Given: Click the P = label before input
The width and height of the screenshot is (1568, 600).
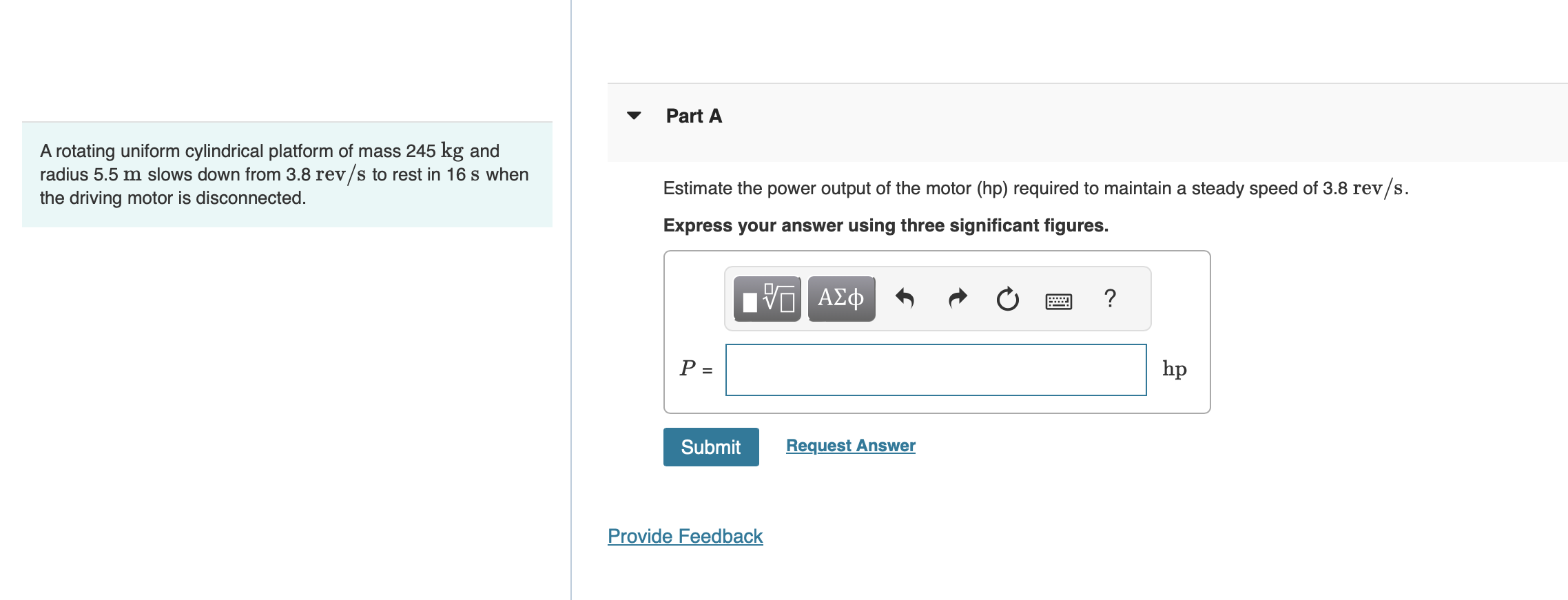Looking at the screenshot, I should [697, 369].
